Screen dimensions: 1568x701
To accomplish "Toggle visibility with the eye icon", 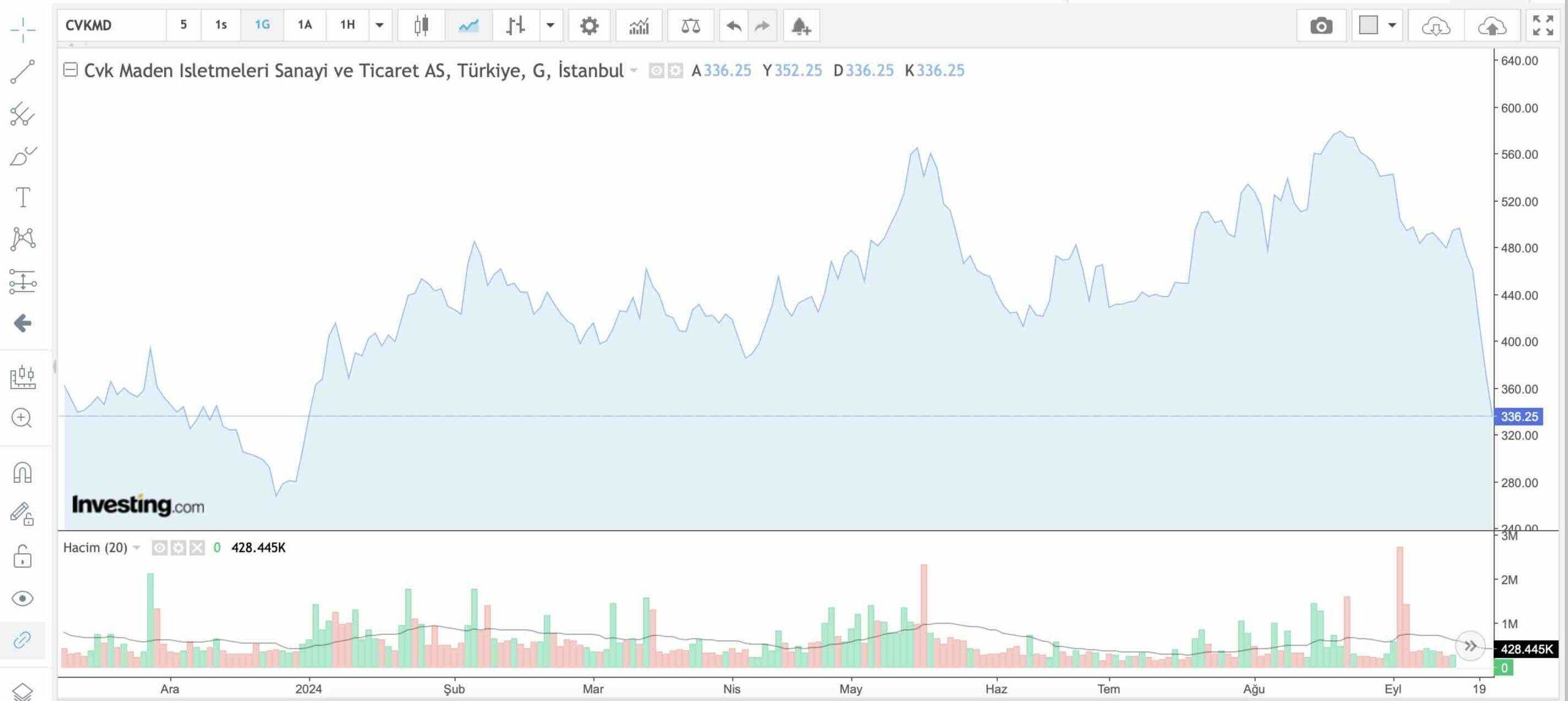I will tap(22, 599).
